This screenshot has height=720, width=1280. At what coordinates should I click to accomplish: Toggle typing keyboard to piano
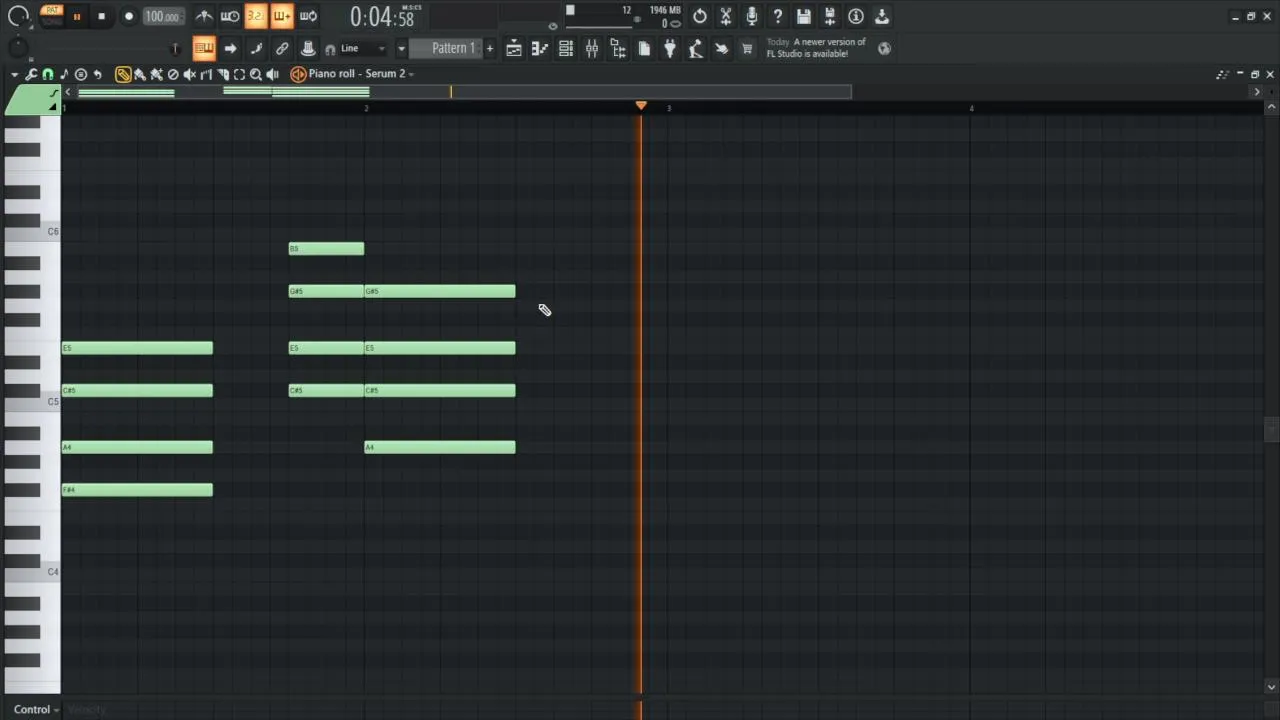203,48
